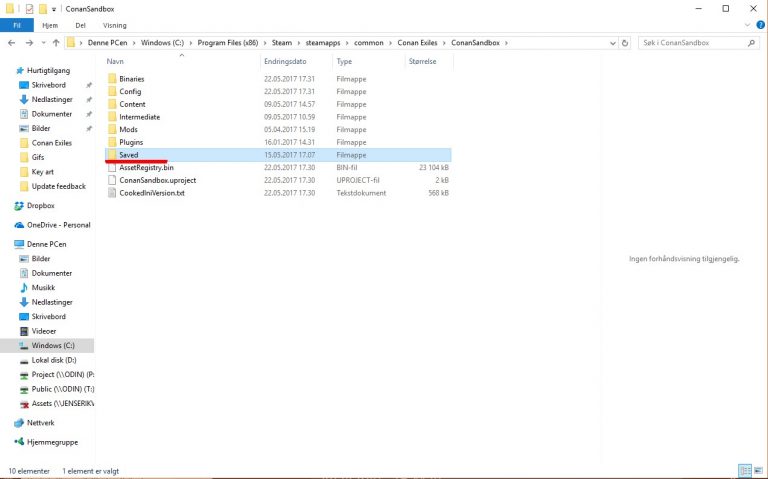Open address bar history dropdown
768x479 pixels.
(x=613, y=44)
